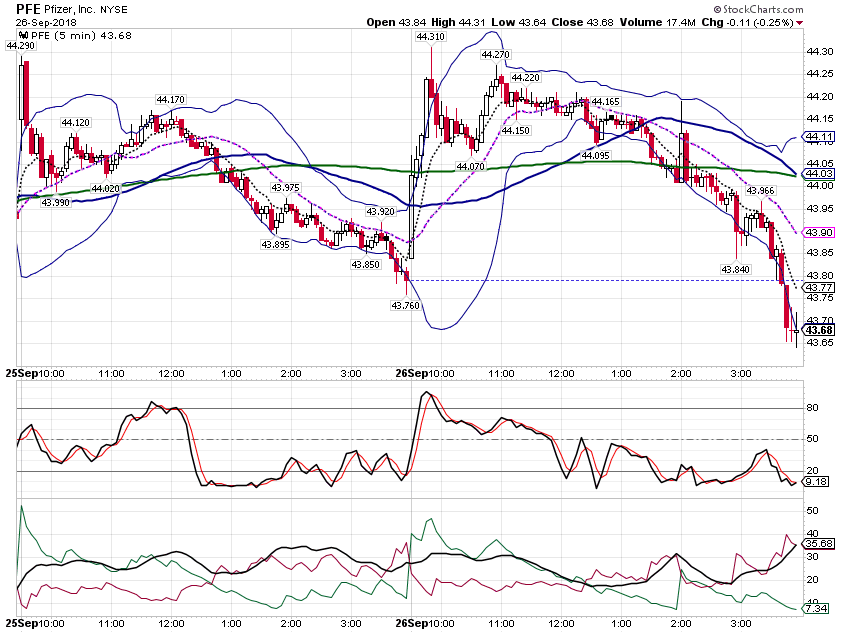
Task: Select the 43.975 price annotation
Action: tap(285, 188)
